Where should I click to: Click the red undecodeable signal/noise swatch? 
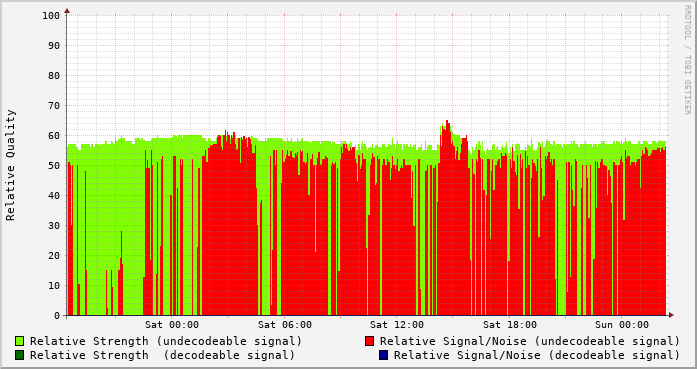click(x=369, y=341)
